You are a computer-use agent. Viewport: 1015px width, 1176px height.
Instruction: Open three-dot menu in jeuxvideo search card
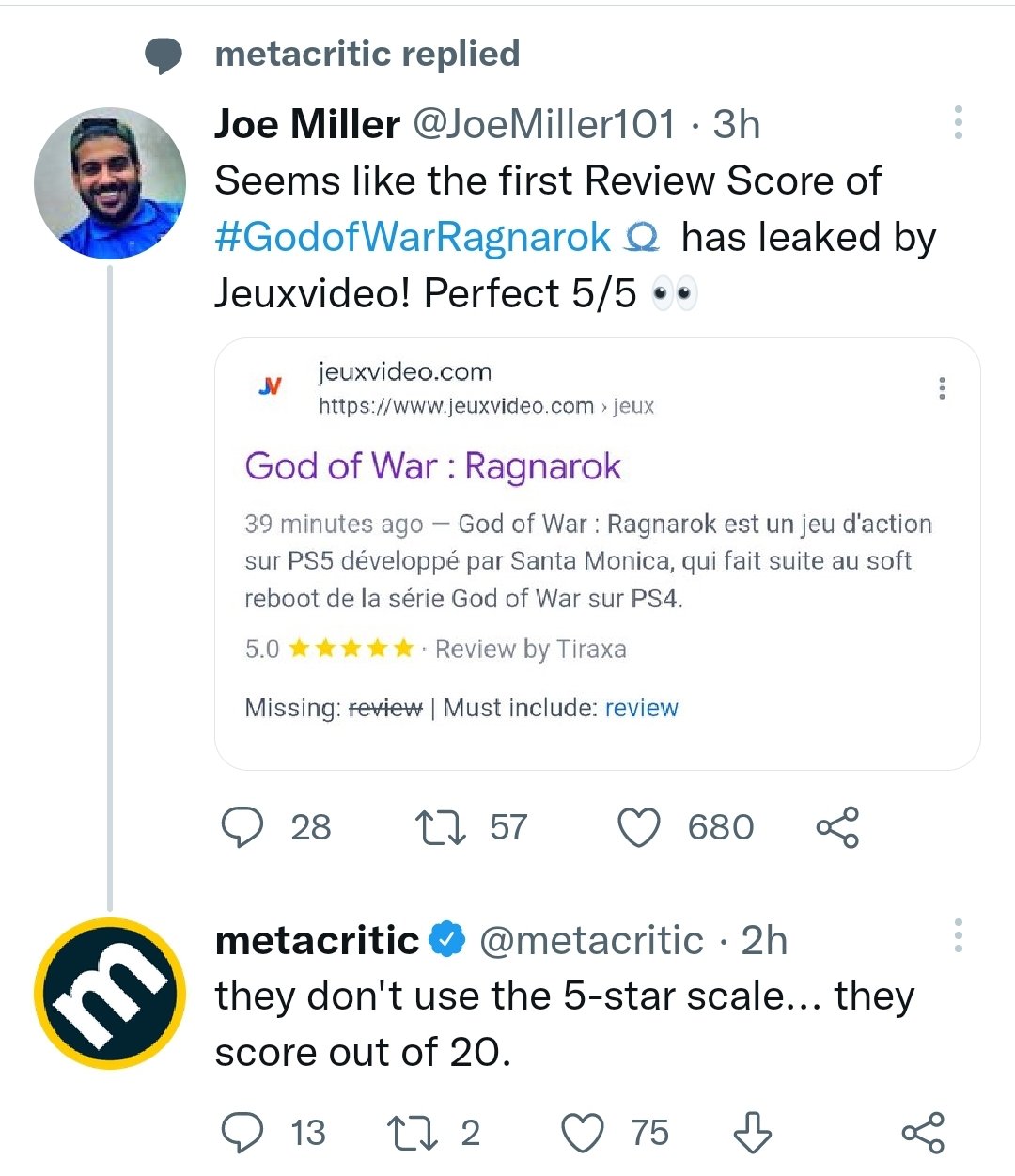[942, 388]
